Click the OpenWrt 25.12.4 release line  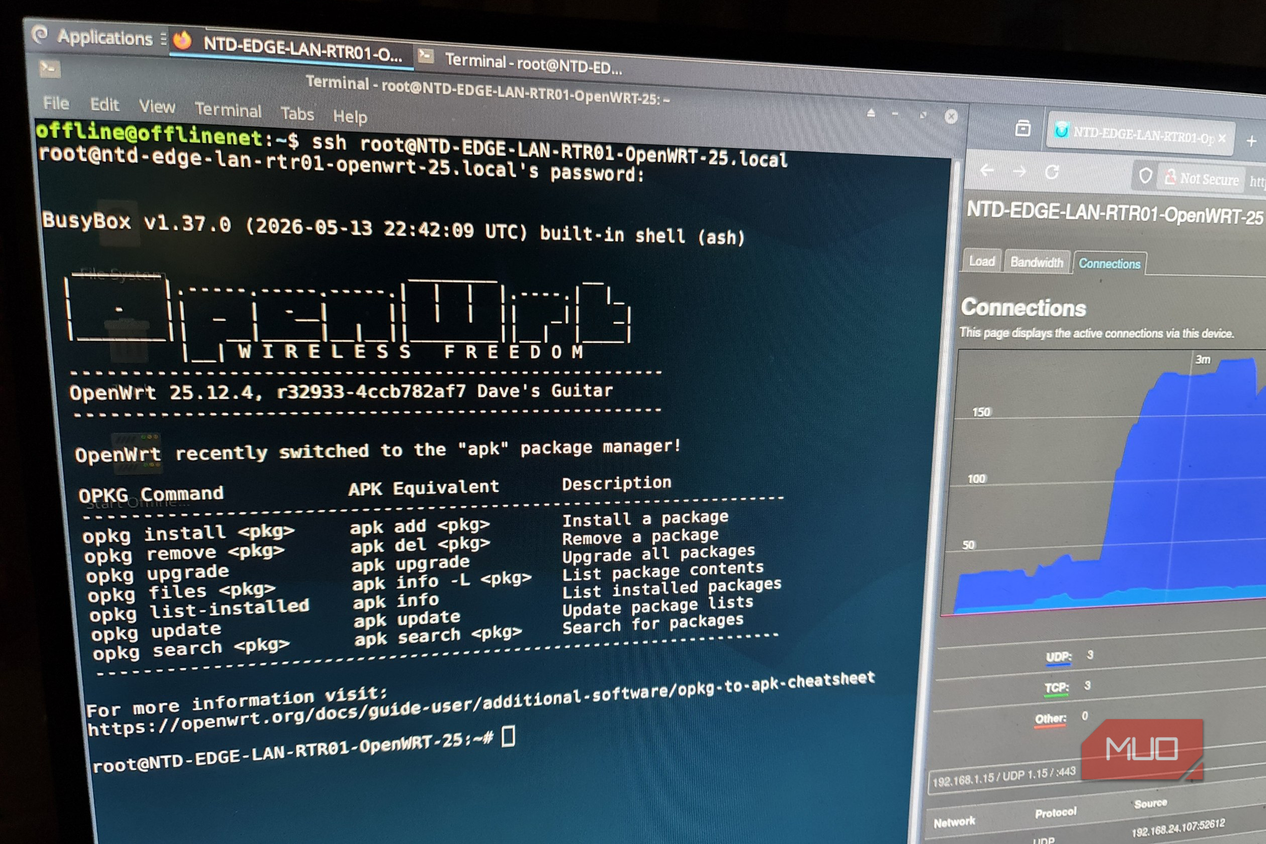click(341, 391)
